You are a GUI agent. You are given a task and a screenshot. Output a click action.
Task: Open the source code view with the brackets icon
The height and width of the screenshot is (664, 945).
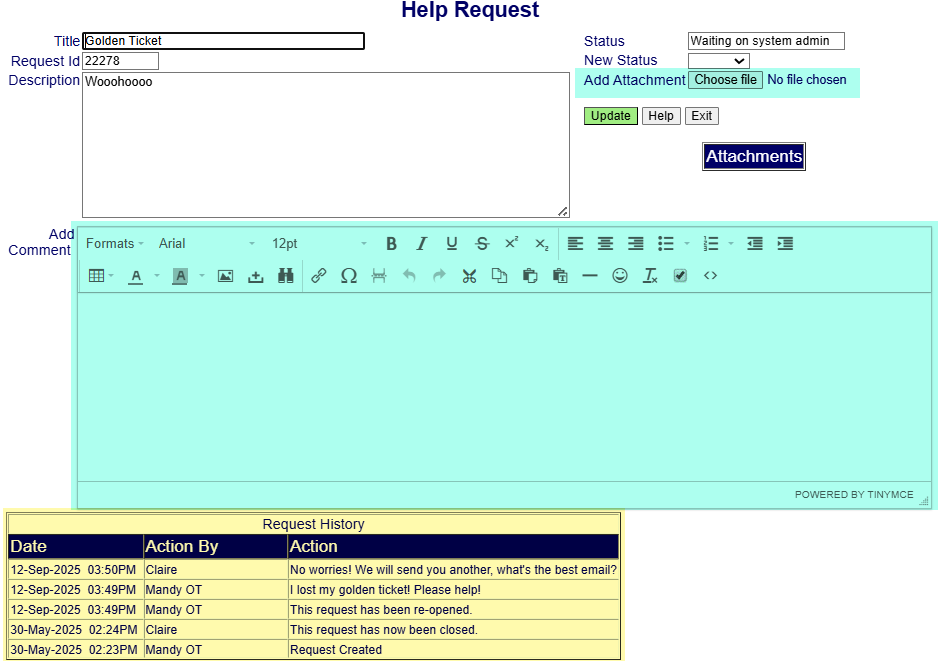[710, 275]
